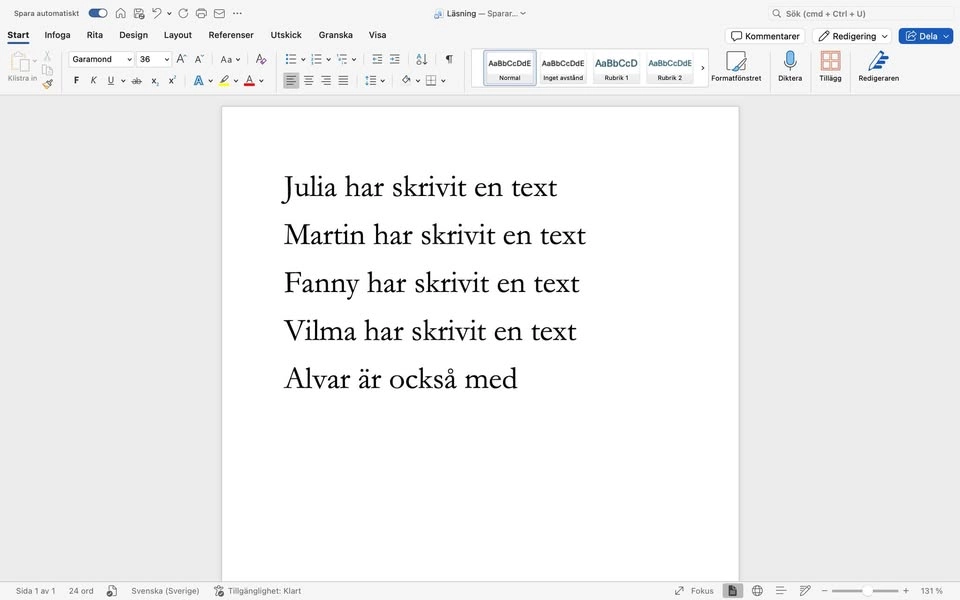Switch to the Start tab
This screenshot has width=960, height=600.
coord(18,35)
